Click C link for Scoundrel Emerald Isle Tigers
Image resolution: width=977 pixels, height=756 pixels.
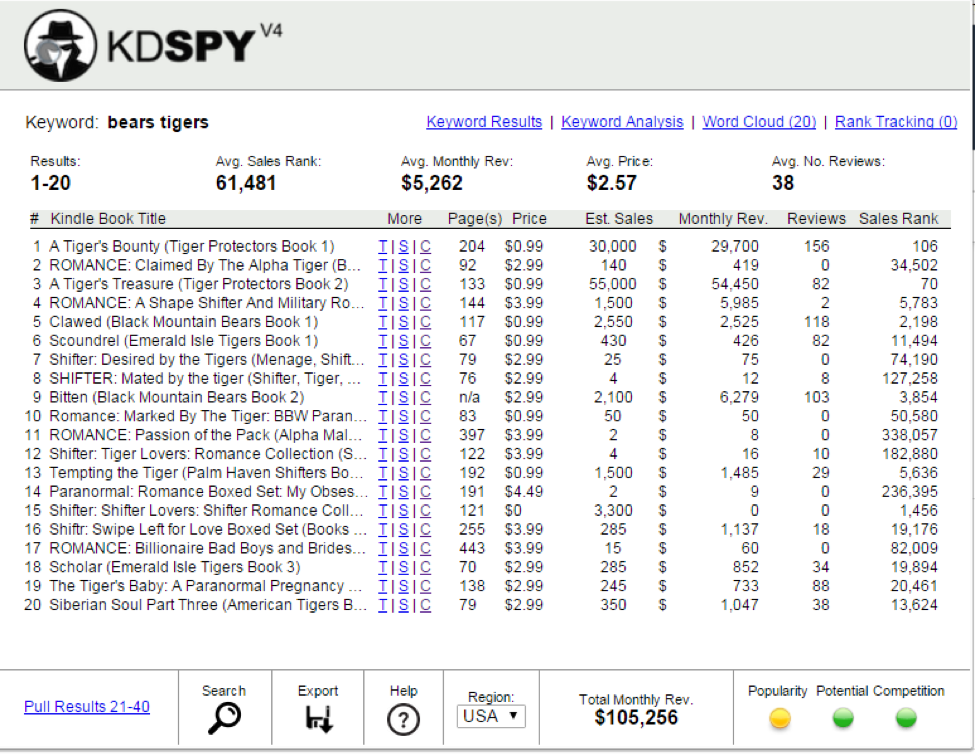tap(425, 341)
